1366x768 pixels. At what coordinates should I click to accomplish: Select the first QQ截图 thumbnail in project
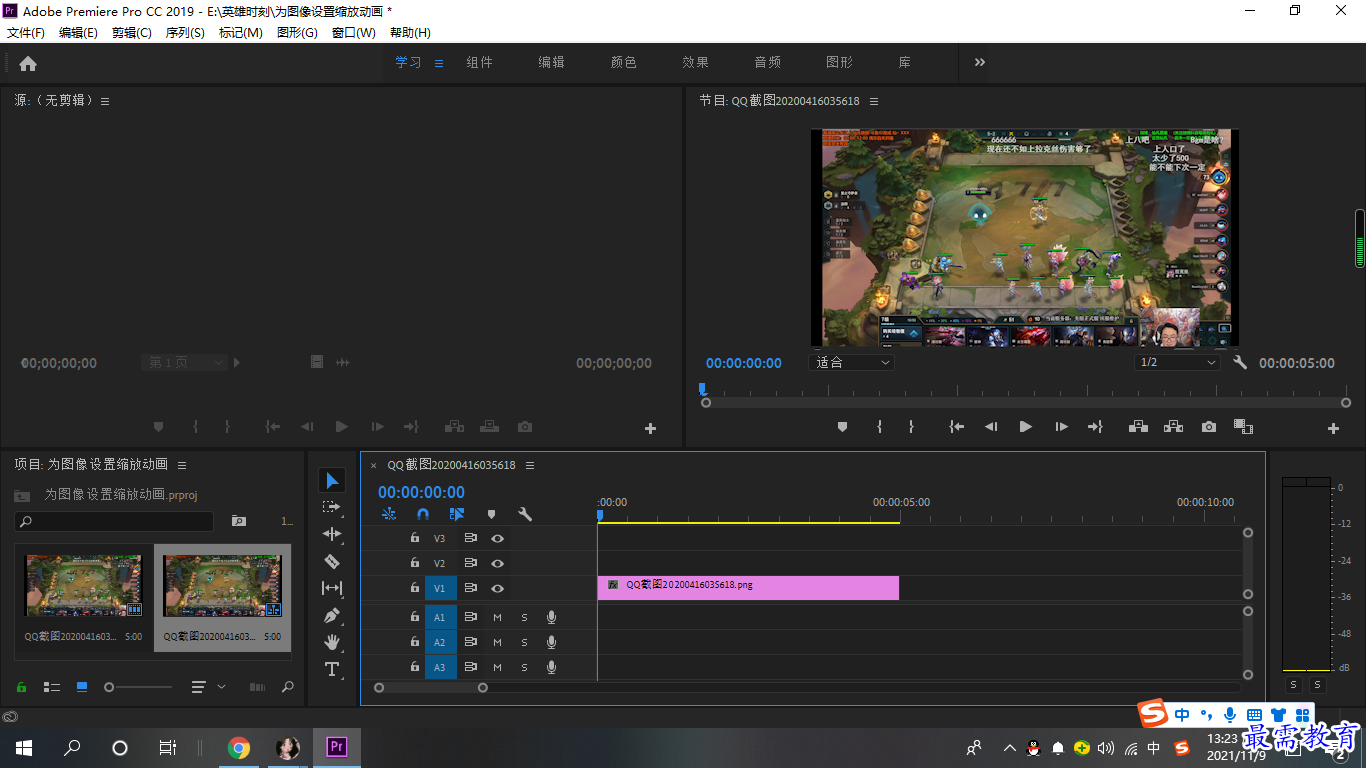(84, 586)
